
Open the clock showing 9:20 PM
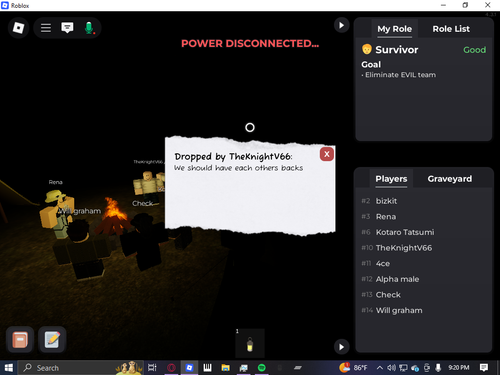click(x=458, y=368)
